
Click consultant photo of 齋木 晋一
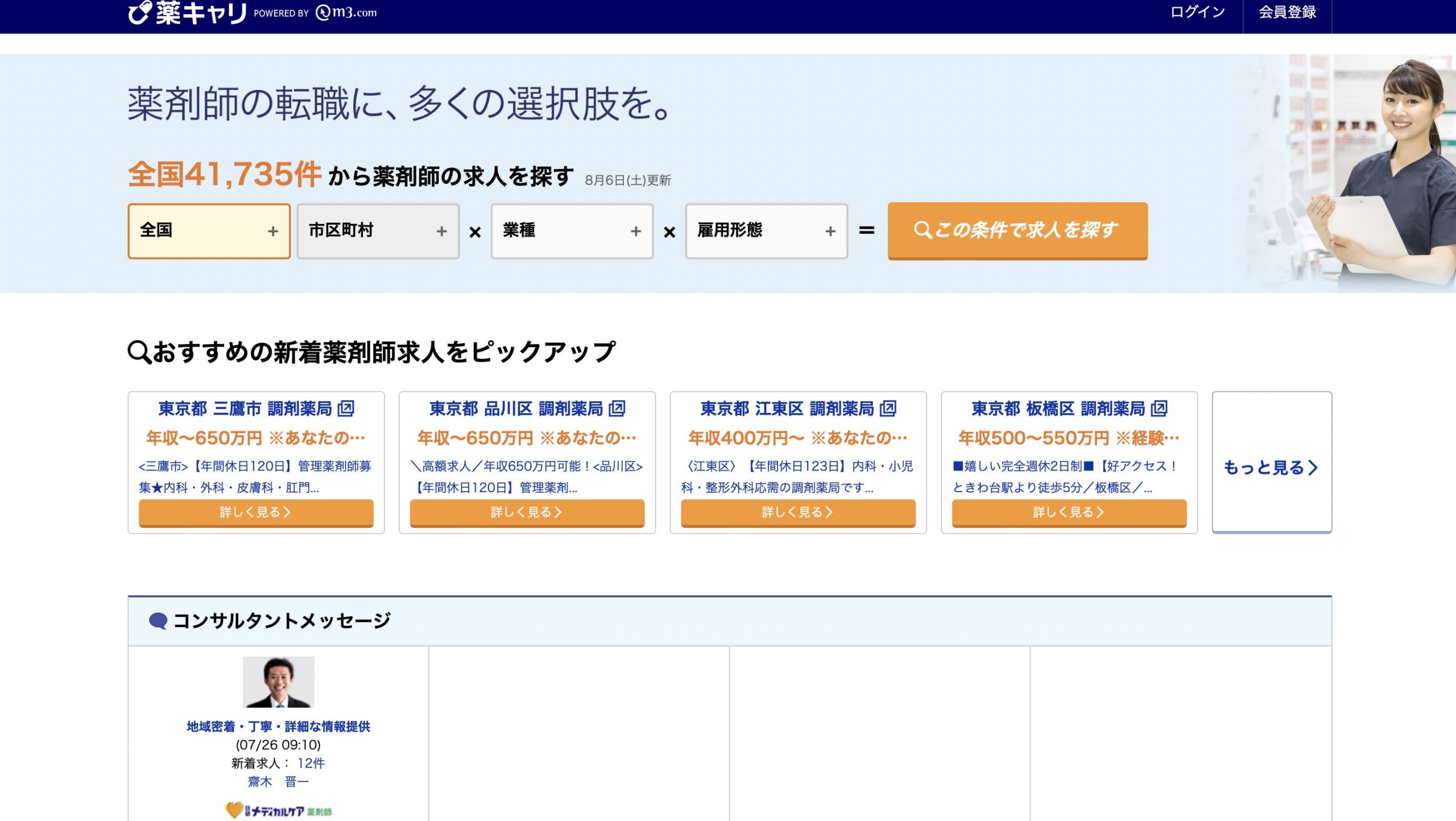pos(278,682)
